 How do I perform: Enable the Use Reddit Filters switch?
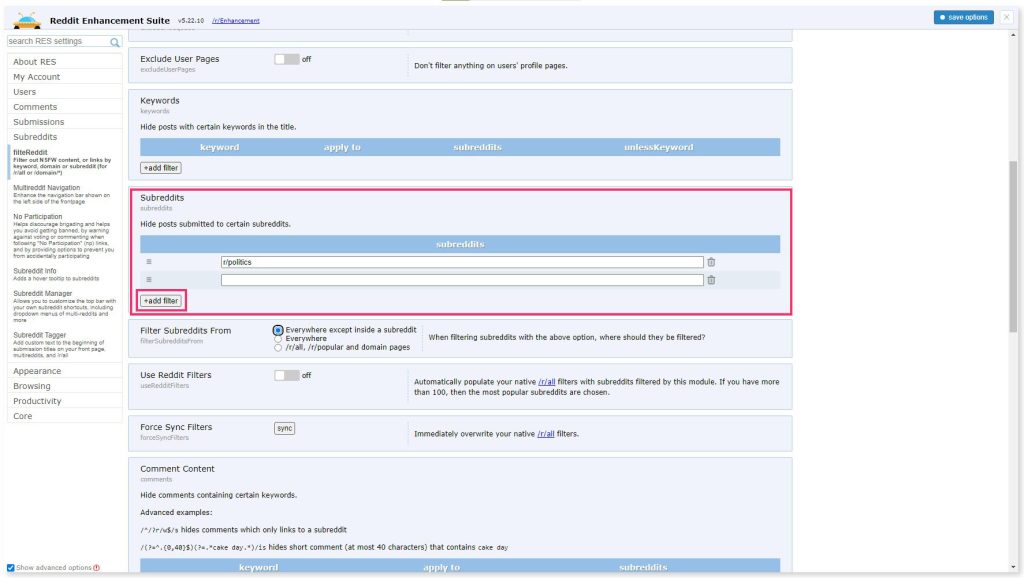286,375
